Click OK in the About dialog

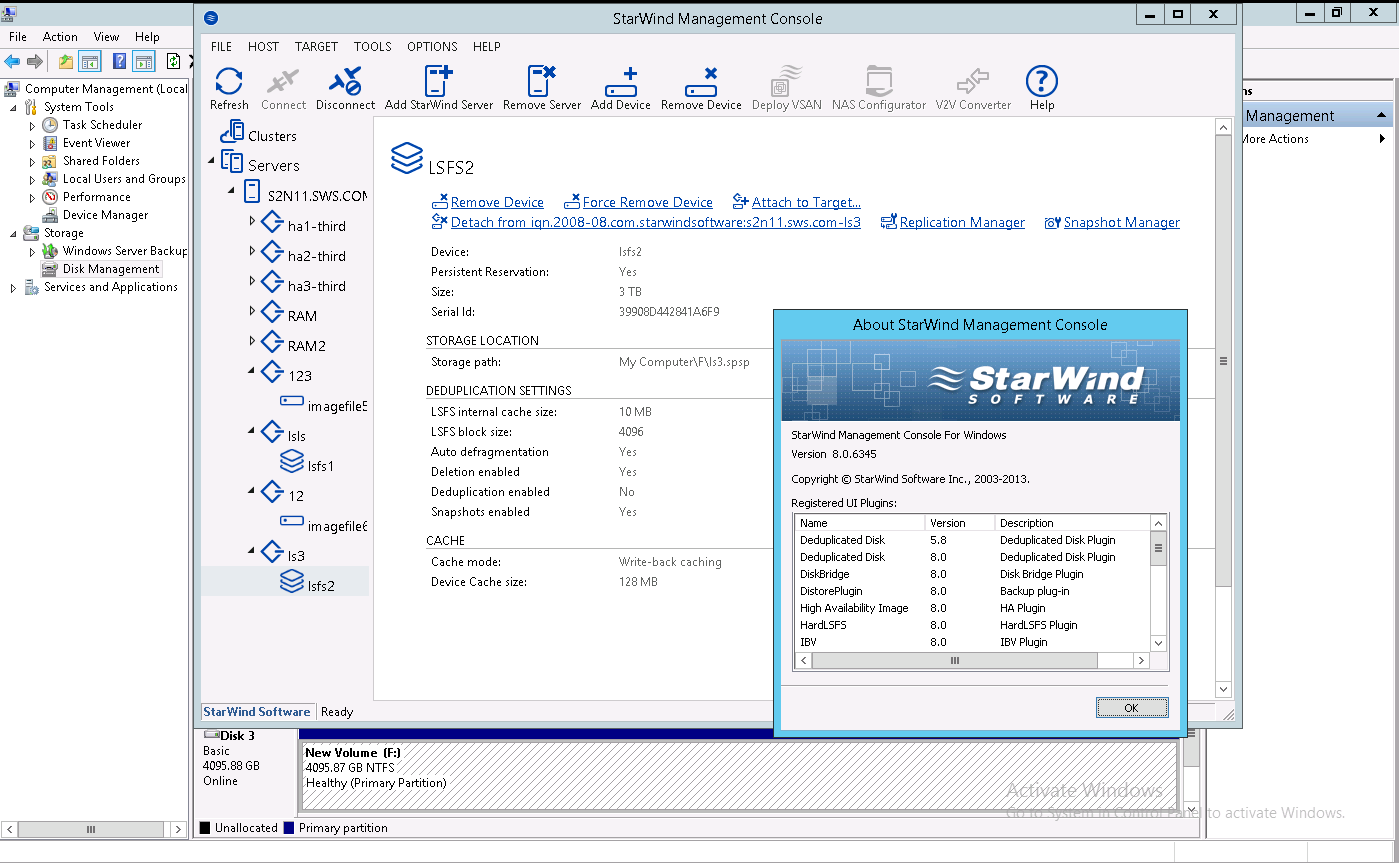1132,707
